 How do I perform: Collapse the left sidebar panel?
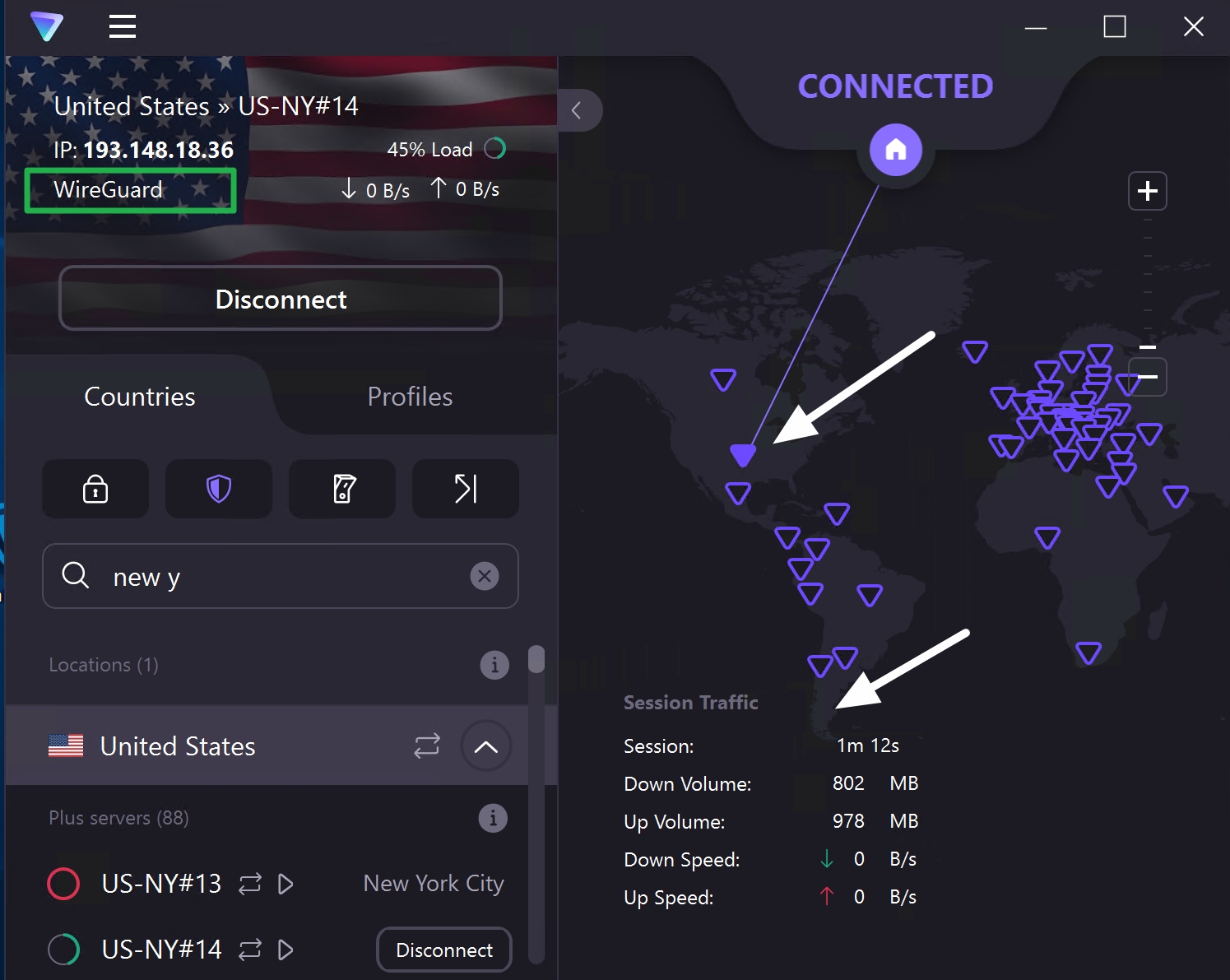tap(579, 109)
